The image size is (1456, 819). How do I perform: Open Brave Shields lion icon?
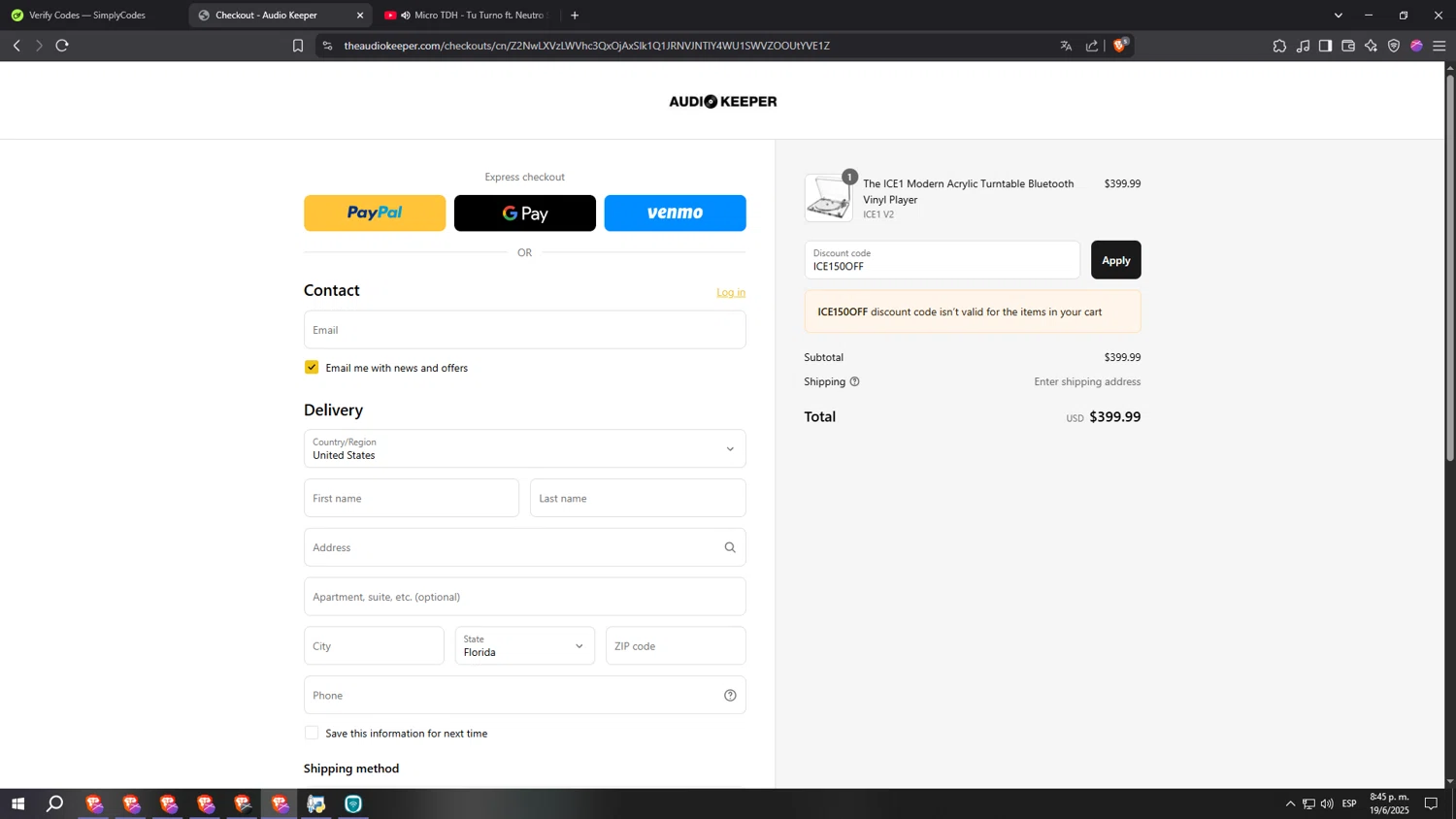click(1120, 45)
